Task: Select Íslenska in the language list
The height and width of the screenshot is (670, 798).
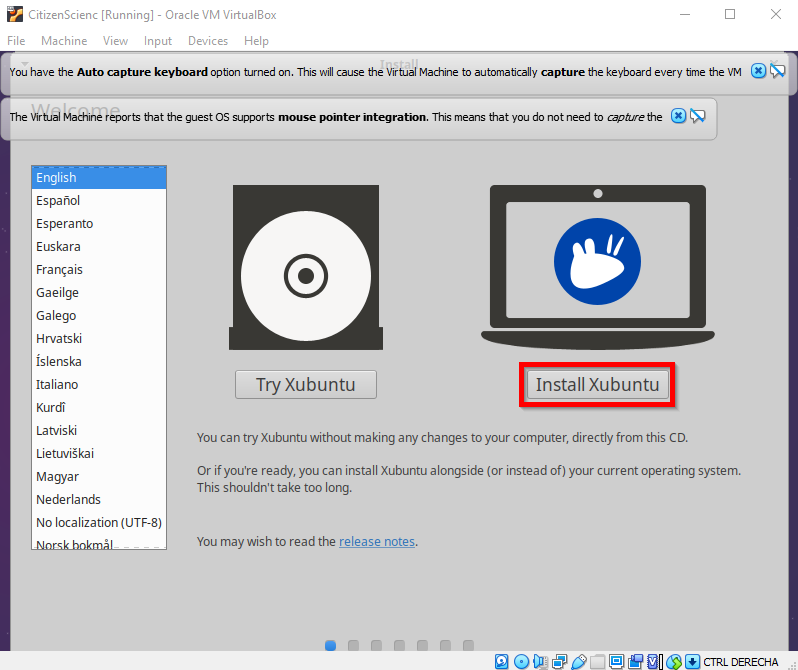Action: [99, 361]
